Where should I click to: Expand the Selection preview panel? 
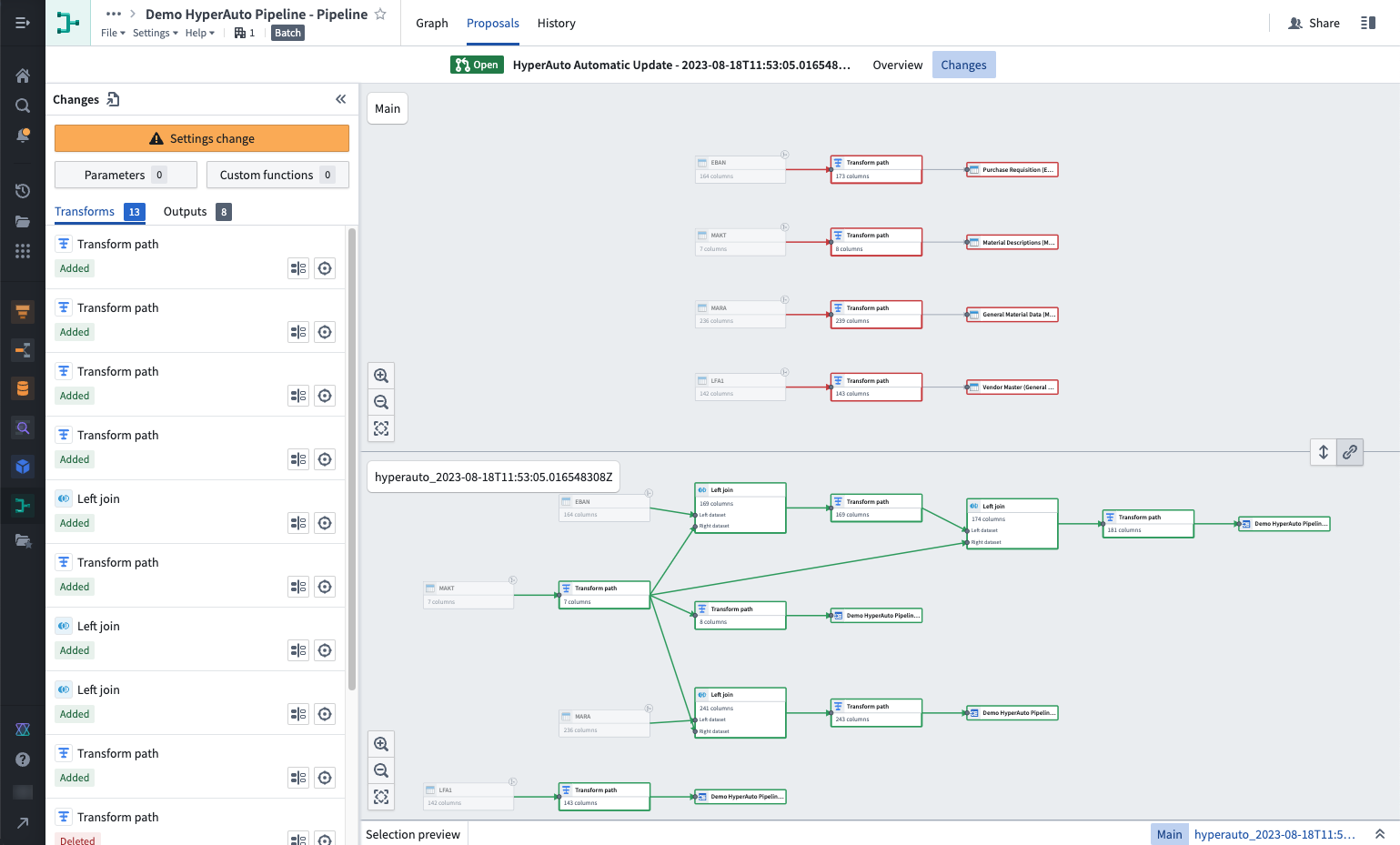[x=1380, y=834]
